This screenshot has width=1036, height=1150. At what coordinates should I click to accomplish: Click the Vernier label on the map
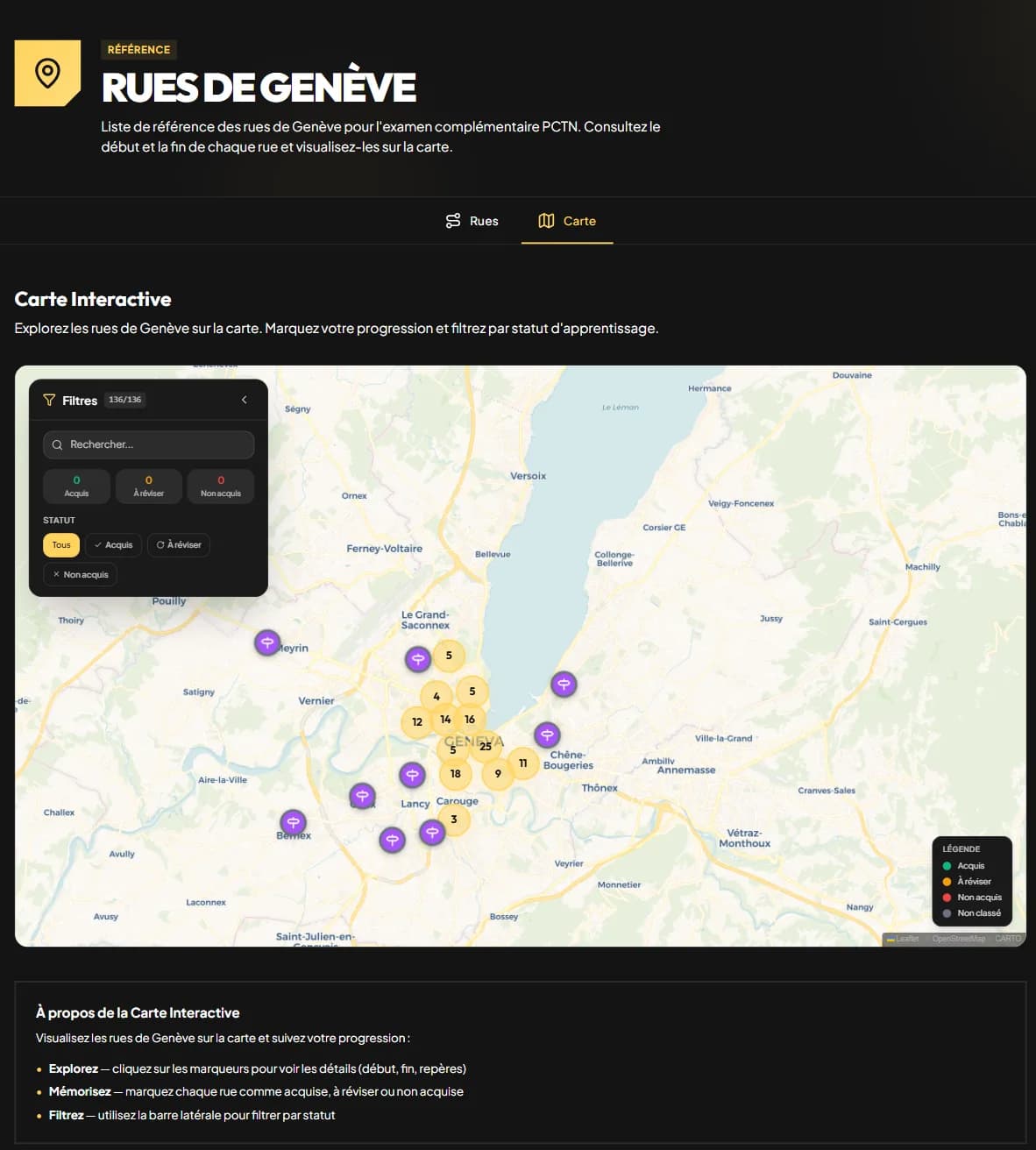point(316,701)
